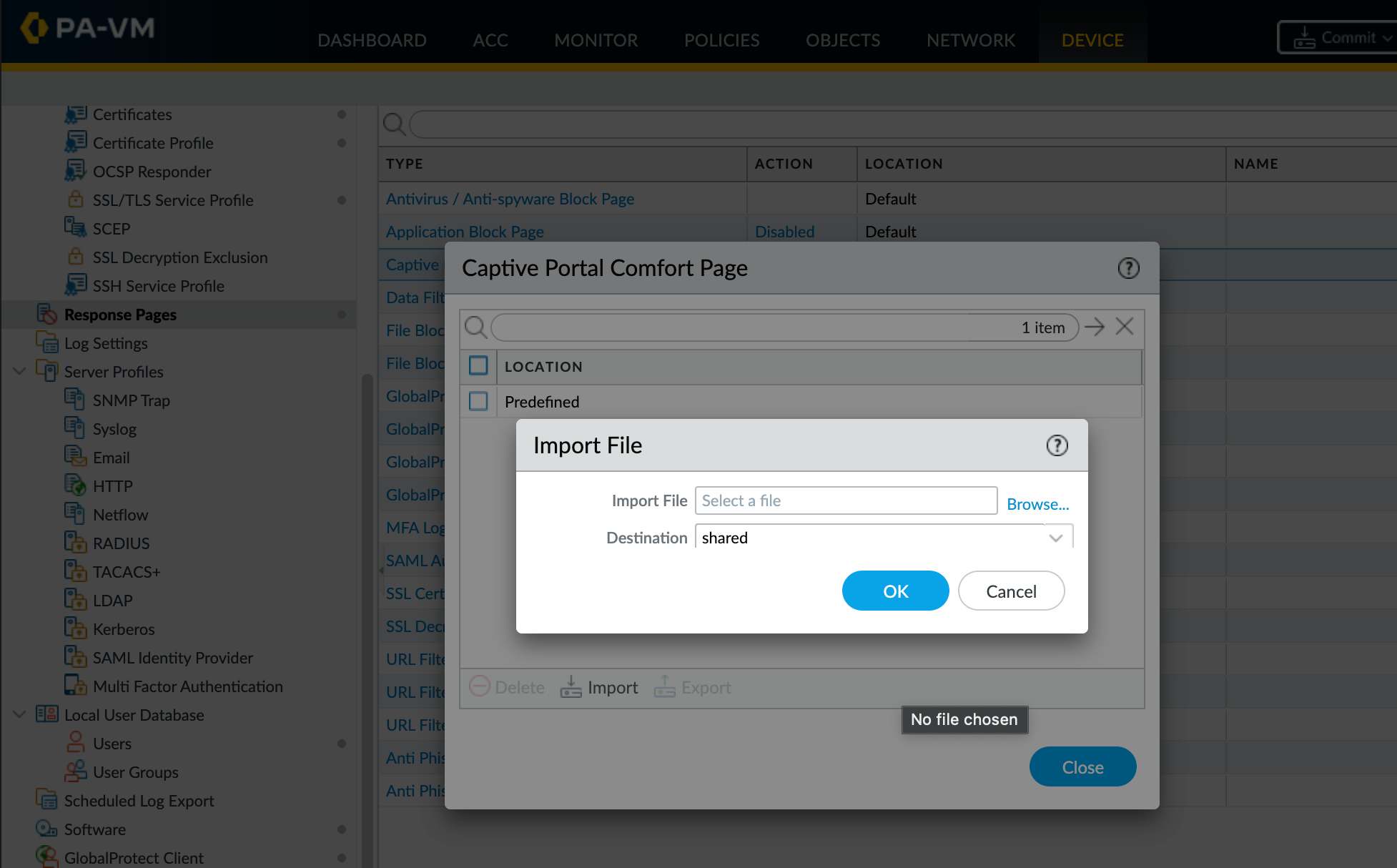This screenshot has height=868, width=1397.
Task: Open the MONITOR tab
Action: pos(596,40)
